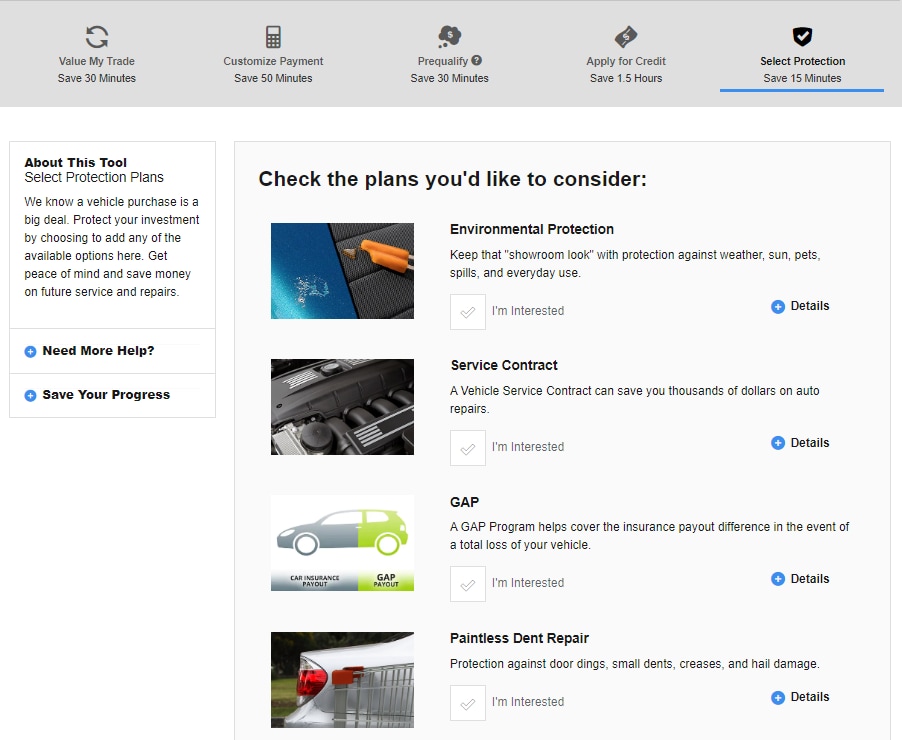The height and width of the screenshot is (740, 902).
Task: Click 'Save 1.5 Hours' text
Action: tap(626, 78)
